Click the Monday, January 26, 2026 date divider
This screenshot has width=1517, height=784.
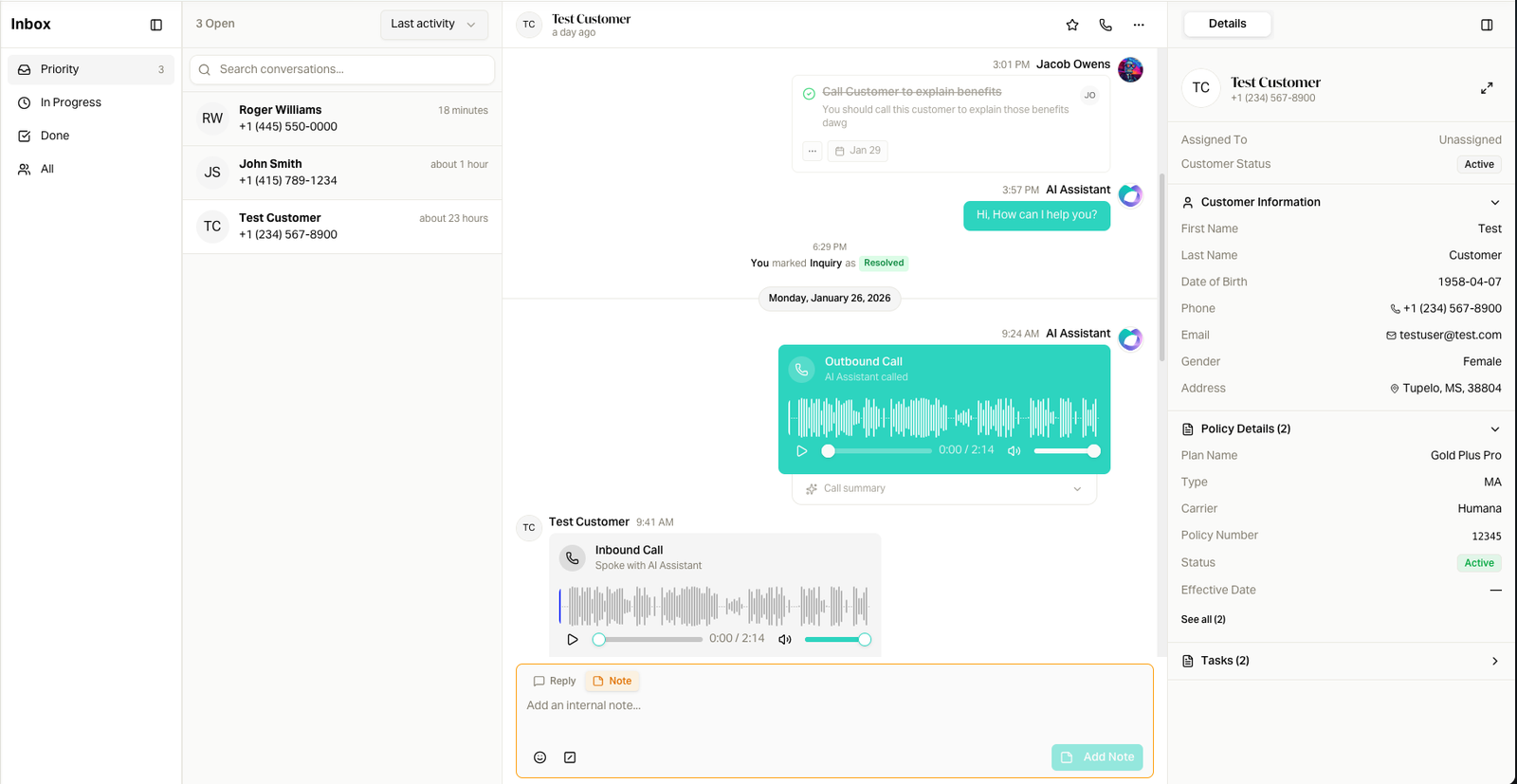[x=830, y=299]
